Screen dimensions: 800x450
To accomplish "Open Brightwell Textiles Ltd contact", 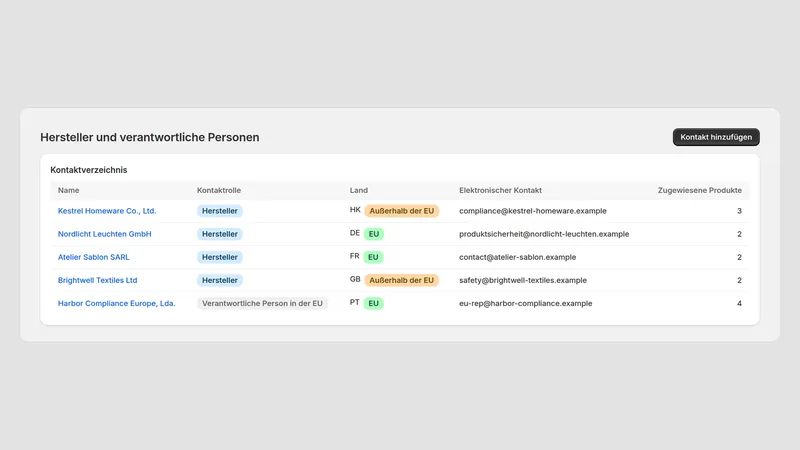I will [x=97, y=280].
